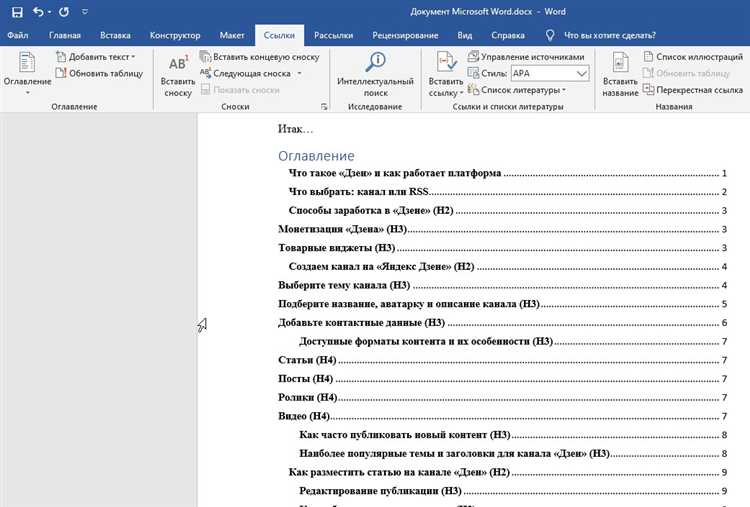Open the Оглавление table of contents button
Viewport: 750px width, 507px height.
(x=27, y=73)
